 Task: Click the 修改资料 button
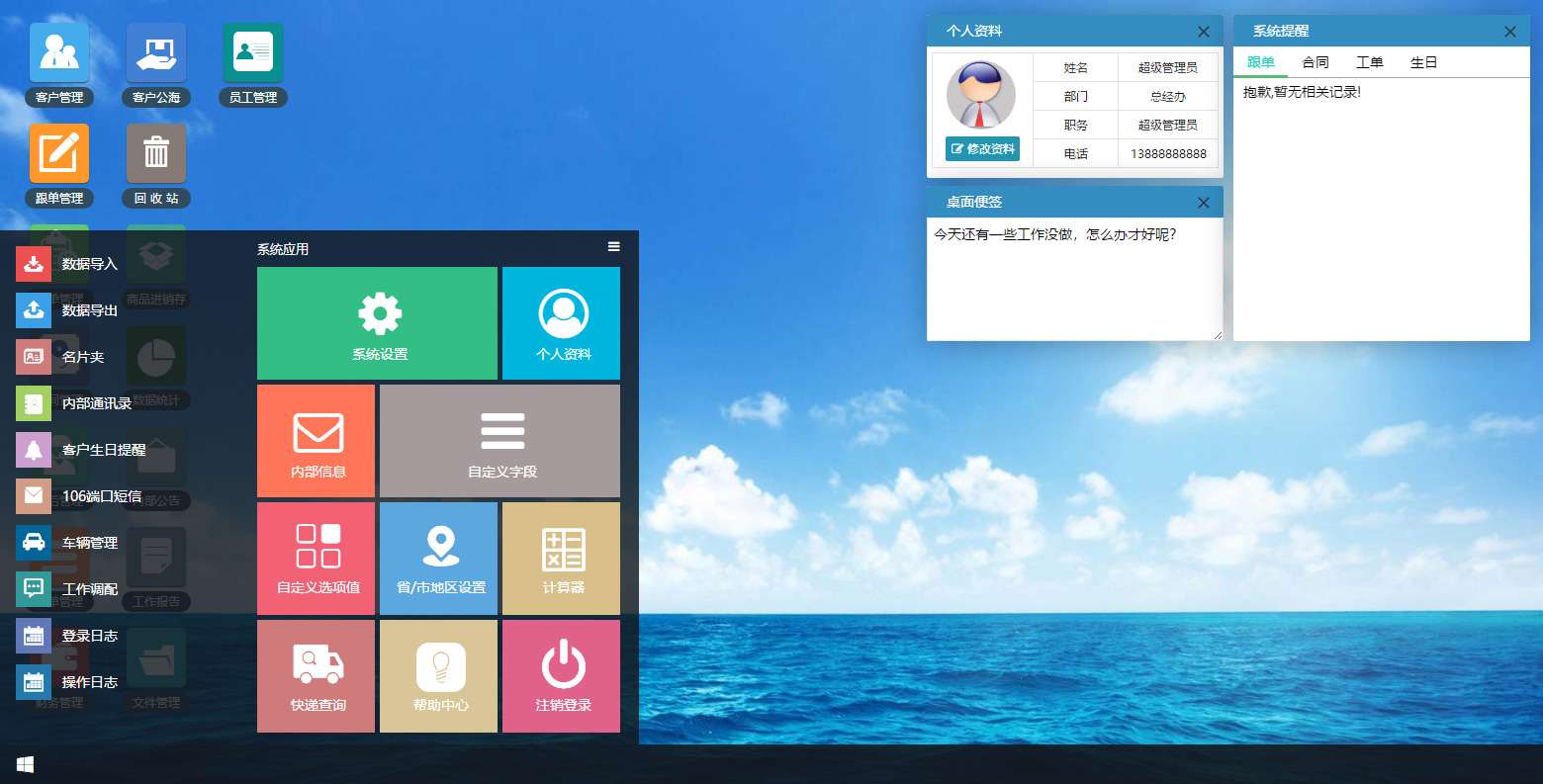[x=980, y=149]
